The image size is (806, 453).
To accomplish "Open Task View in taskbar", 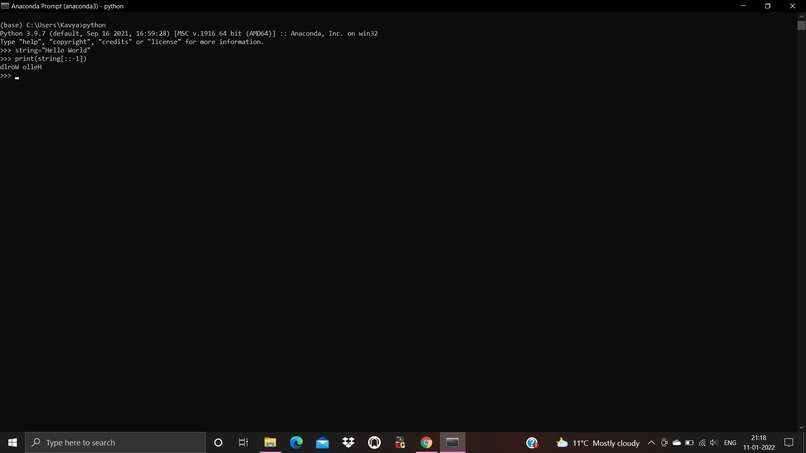I will [x=244, y=442].
